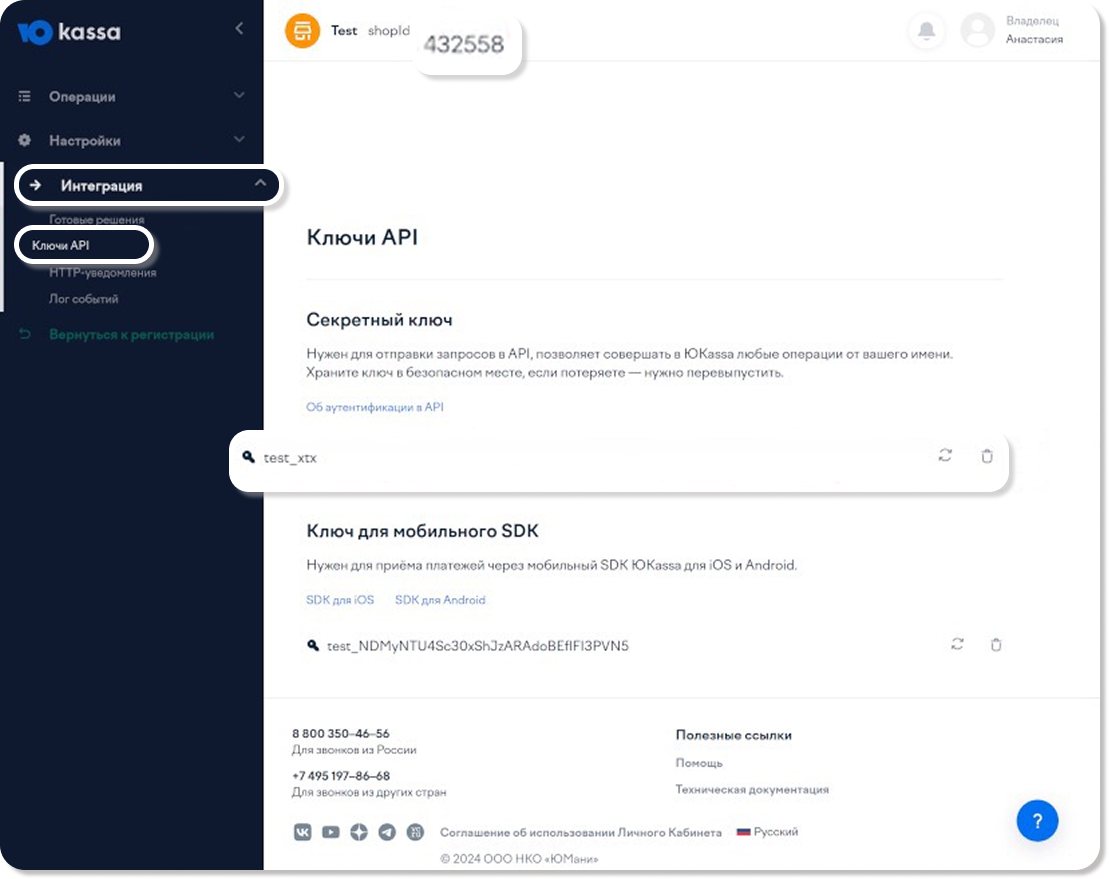Delete the mobile SDK key
The height and width of the screenshot is (879, 1109).
(996, 644)
